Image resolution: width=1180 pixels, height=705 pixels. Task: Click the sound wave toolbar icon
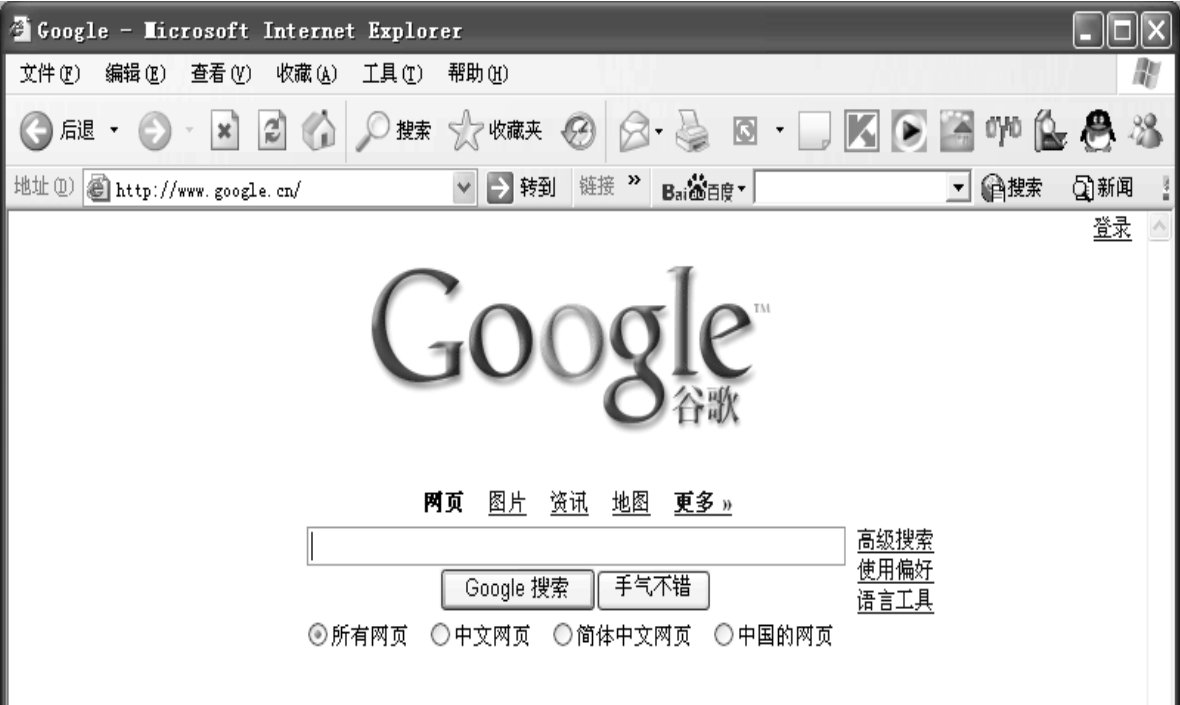point(1003,130)
